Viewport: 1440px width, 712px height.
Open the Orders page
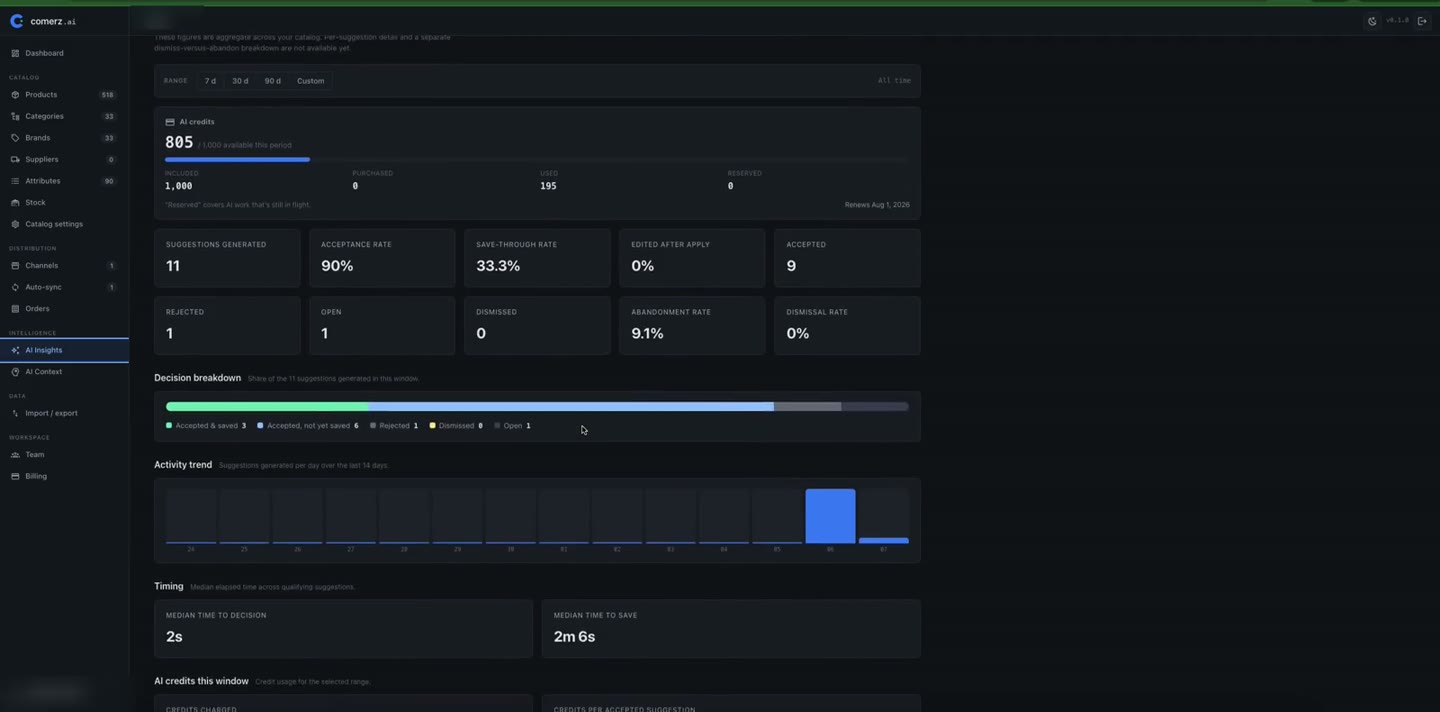tap(64, 309)
